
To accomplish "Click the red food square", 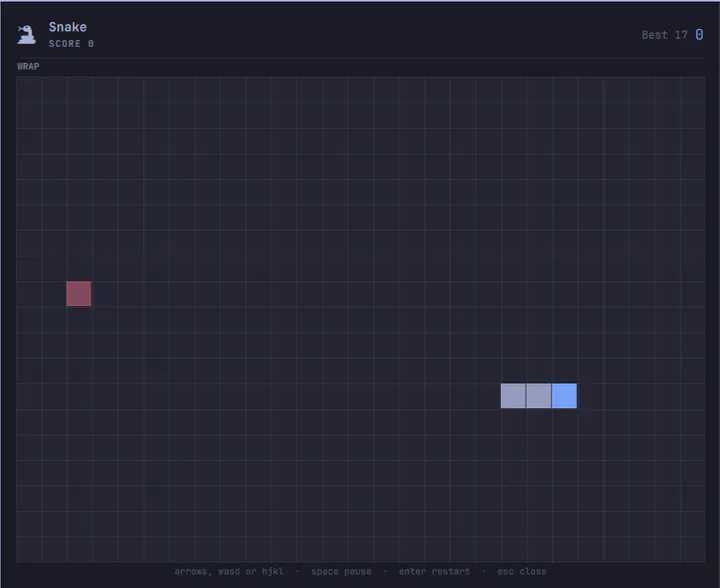I will (x=79, y=293).
